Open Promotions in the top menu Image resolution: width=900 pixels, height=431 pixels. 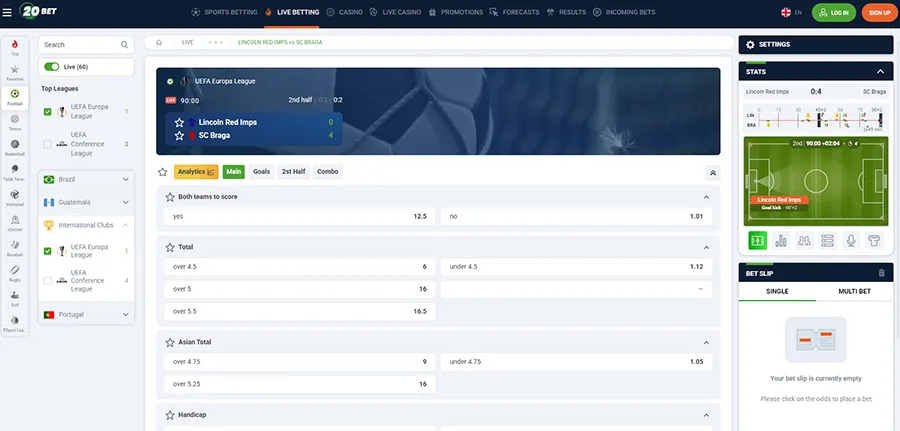pos(456,12)
